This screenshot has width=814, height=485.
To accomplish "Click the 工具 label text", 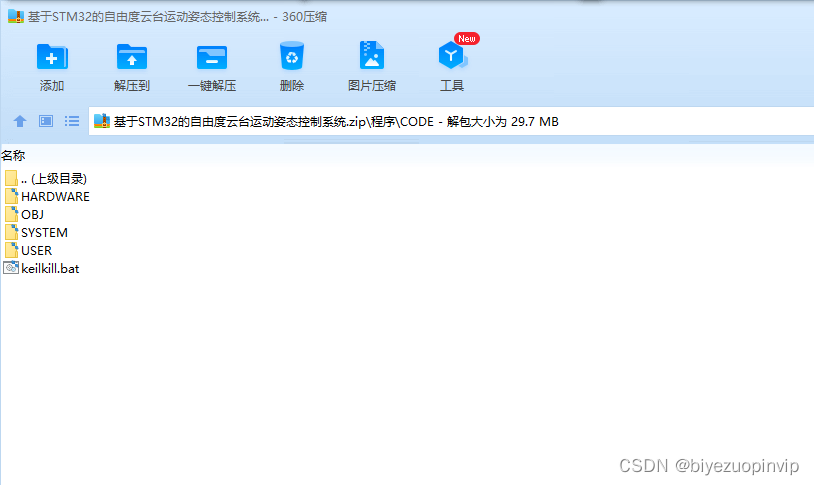I will [452, 86].
